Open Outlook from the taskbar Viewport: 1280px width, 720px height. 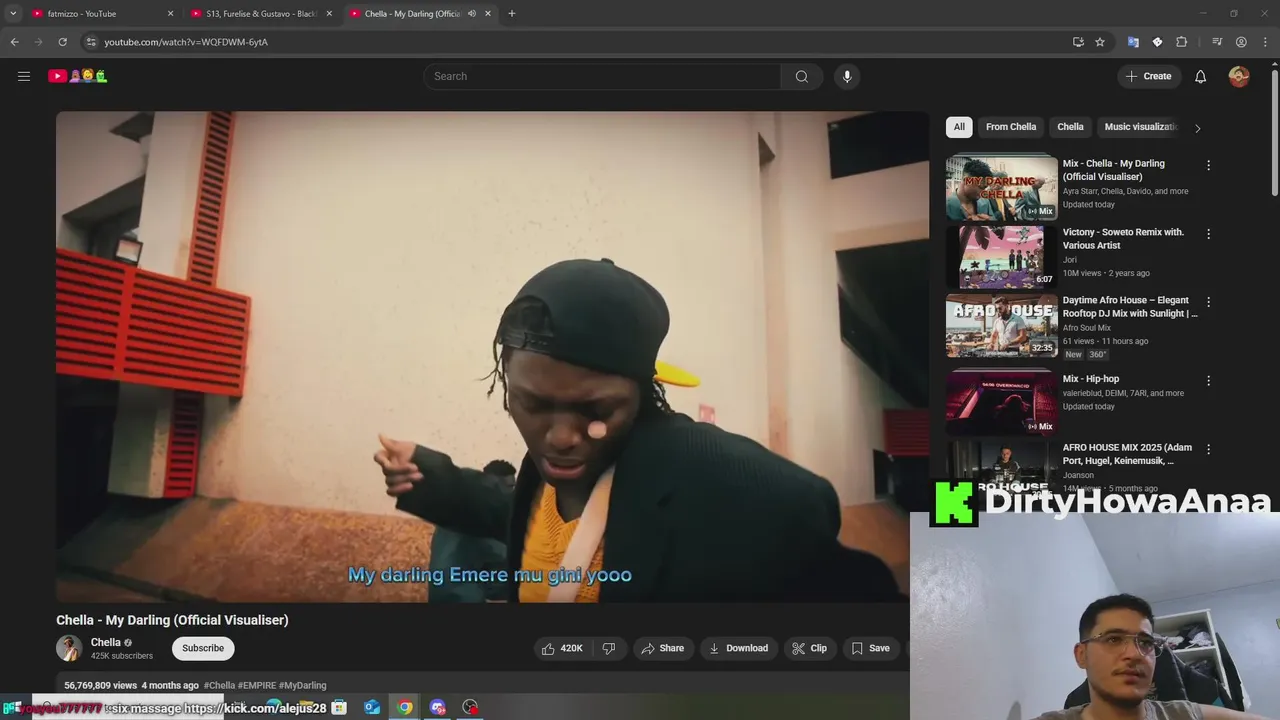372,707
